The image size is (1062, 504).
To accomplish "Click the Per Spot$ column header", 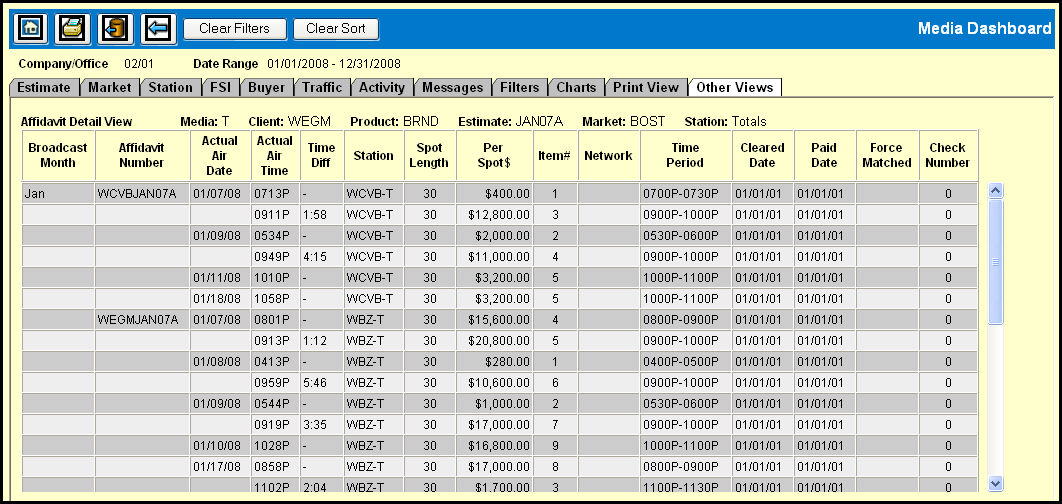I will click(495, 155).
